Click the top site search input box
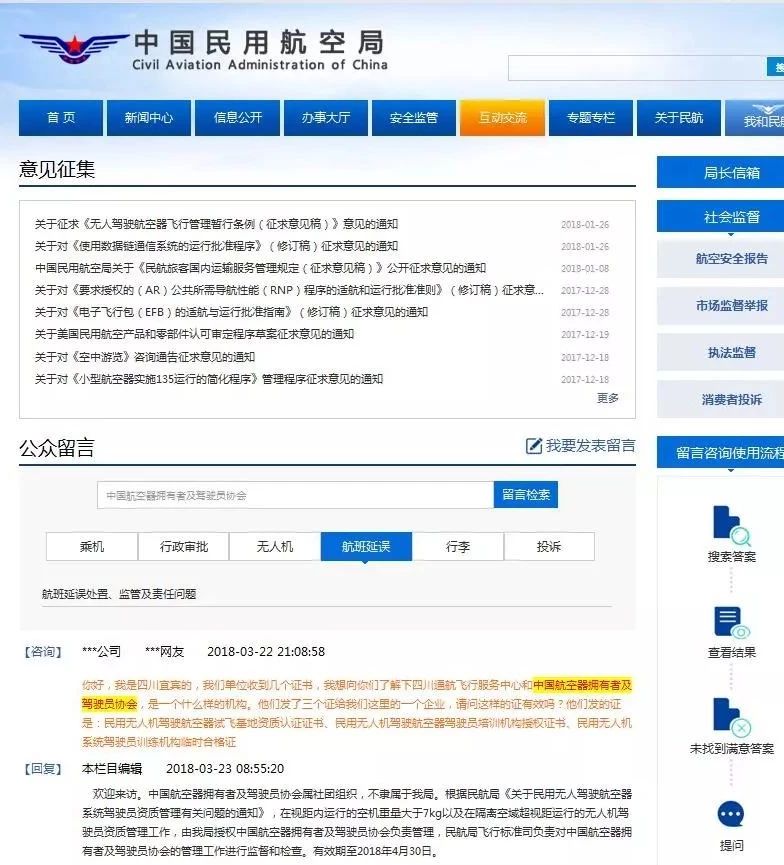The image size is (784, 865). tap(637, 68)
